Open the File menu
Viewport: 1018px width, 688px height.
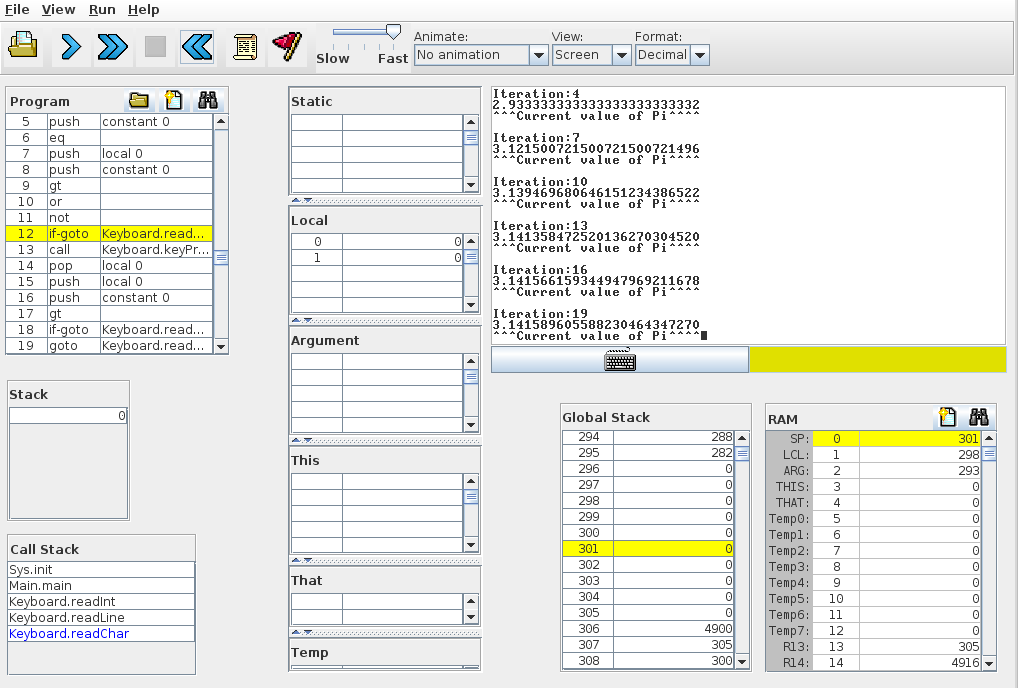click(x=17, y=9)
